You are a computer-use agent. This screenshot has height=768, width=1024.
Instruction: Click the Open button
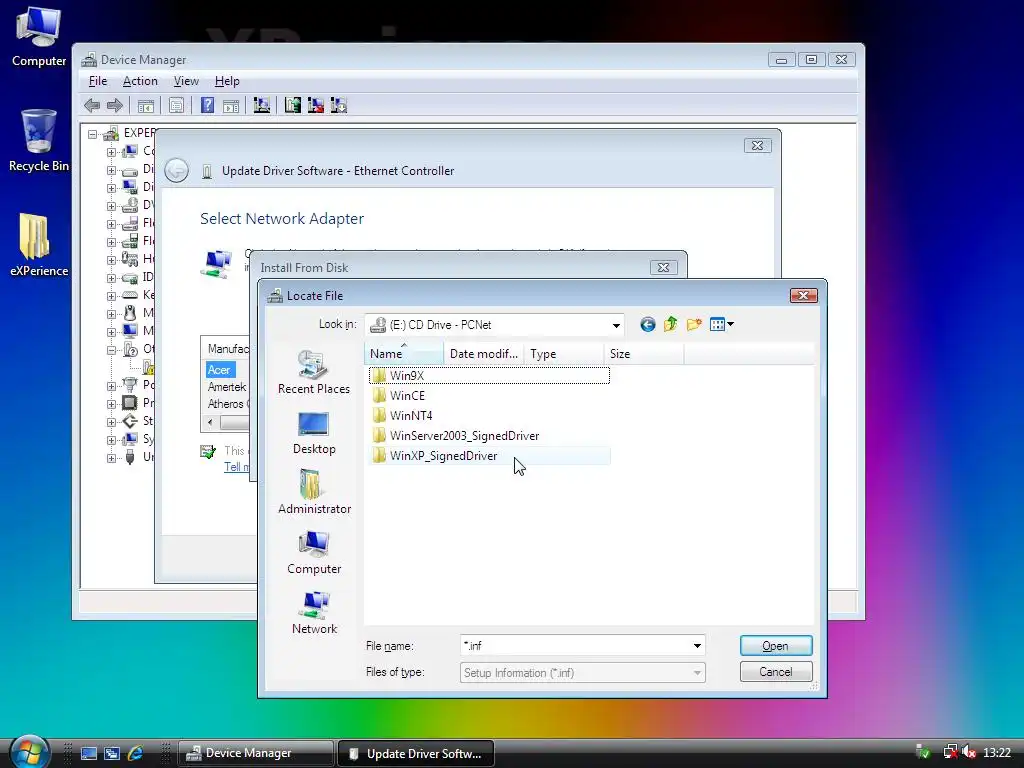pos(776,646)
